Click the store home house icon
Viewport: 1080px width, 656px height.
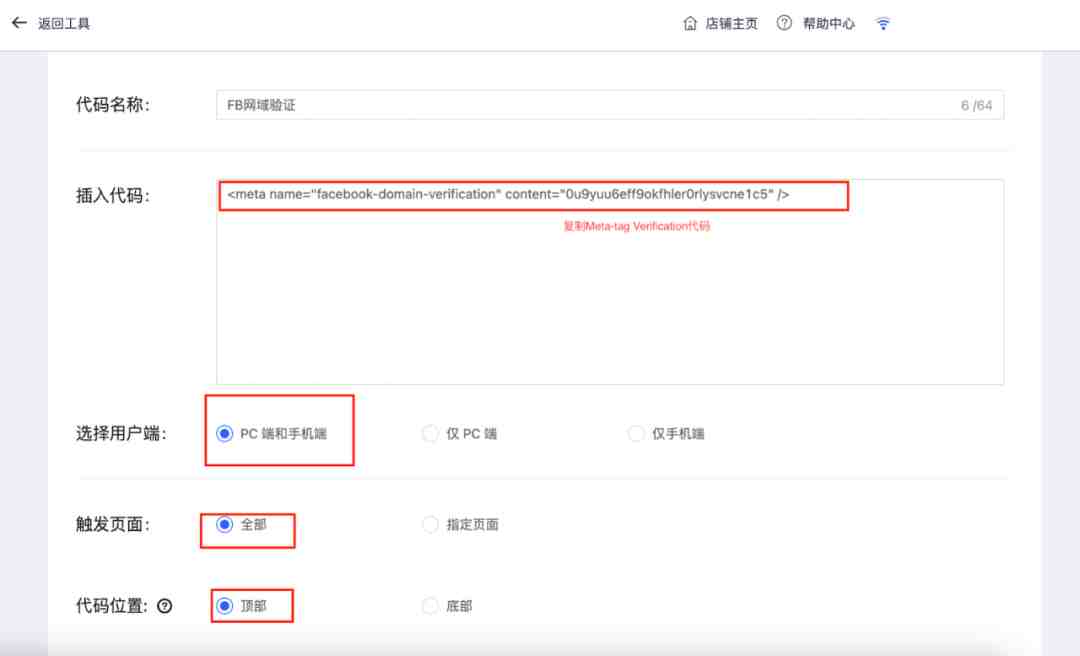tap(690, 23)
